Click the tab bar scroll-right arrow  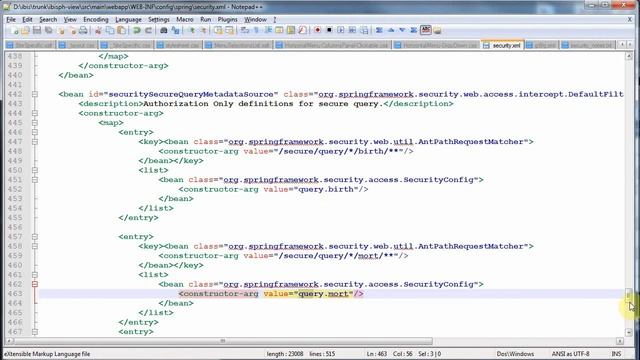pyautogui.click(x=630, y=44)
